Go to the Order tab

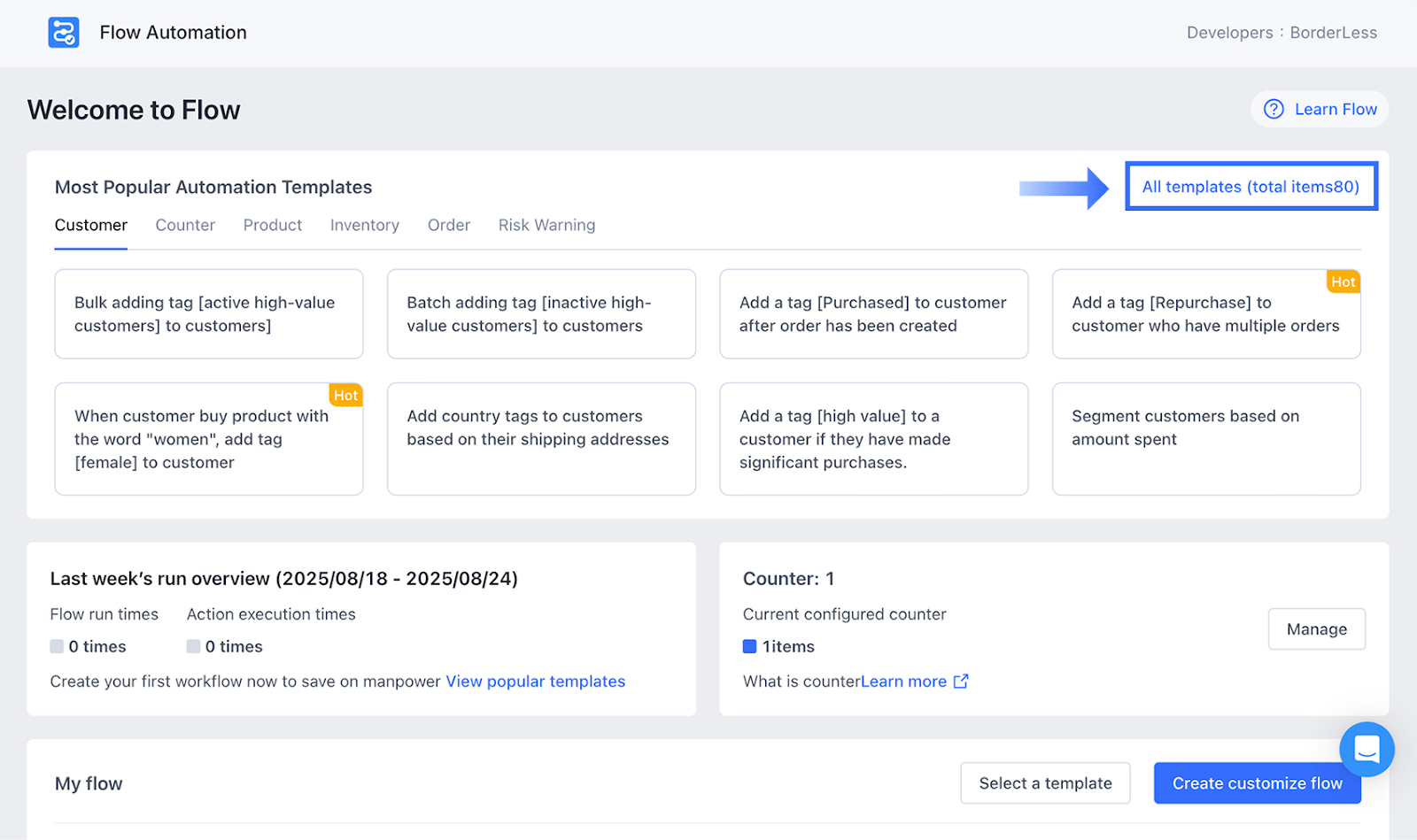[x=449, y=226]
